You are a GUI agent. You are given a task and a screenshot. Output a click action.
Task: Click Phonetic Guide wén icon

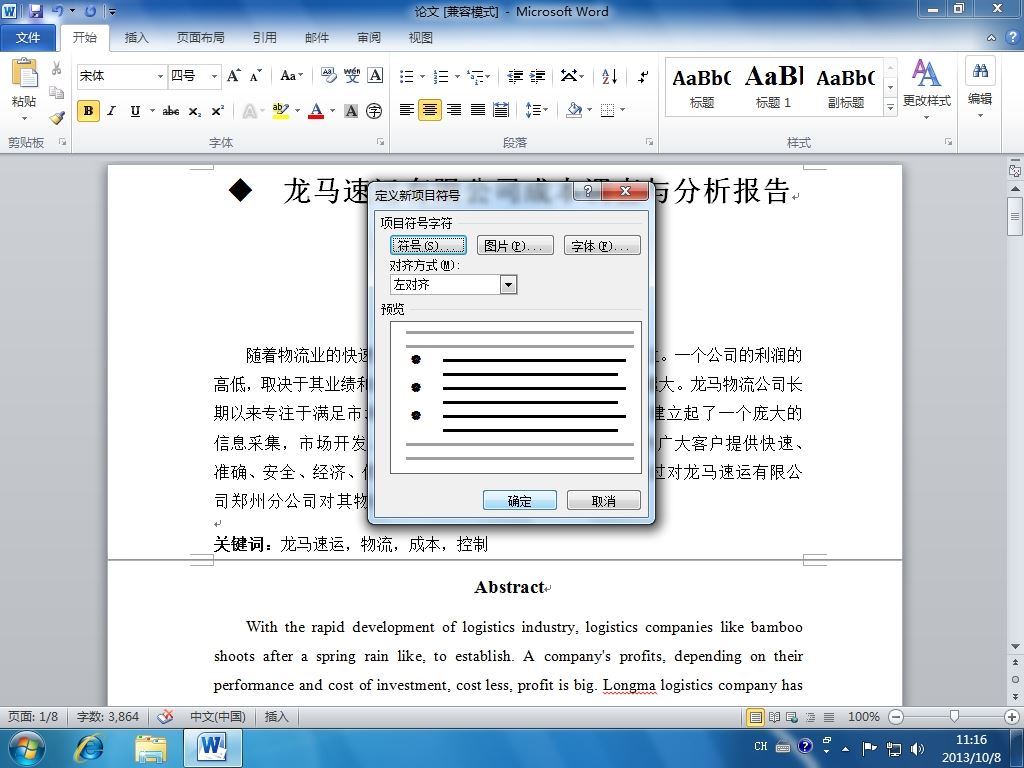pyautogui.click(x=352, y=76)
